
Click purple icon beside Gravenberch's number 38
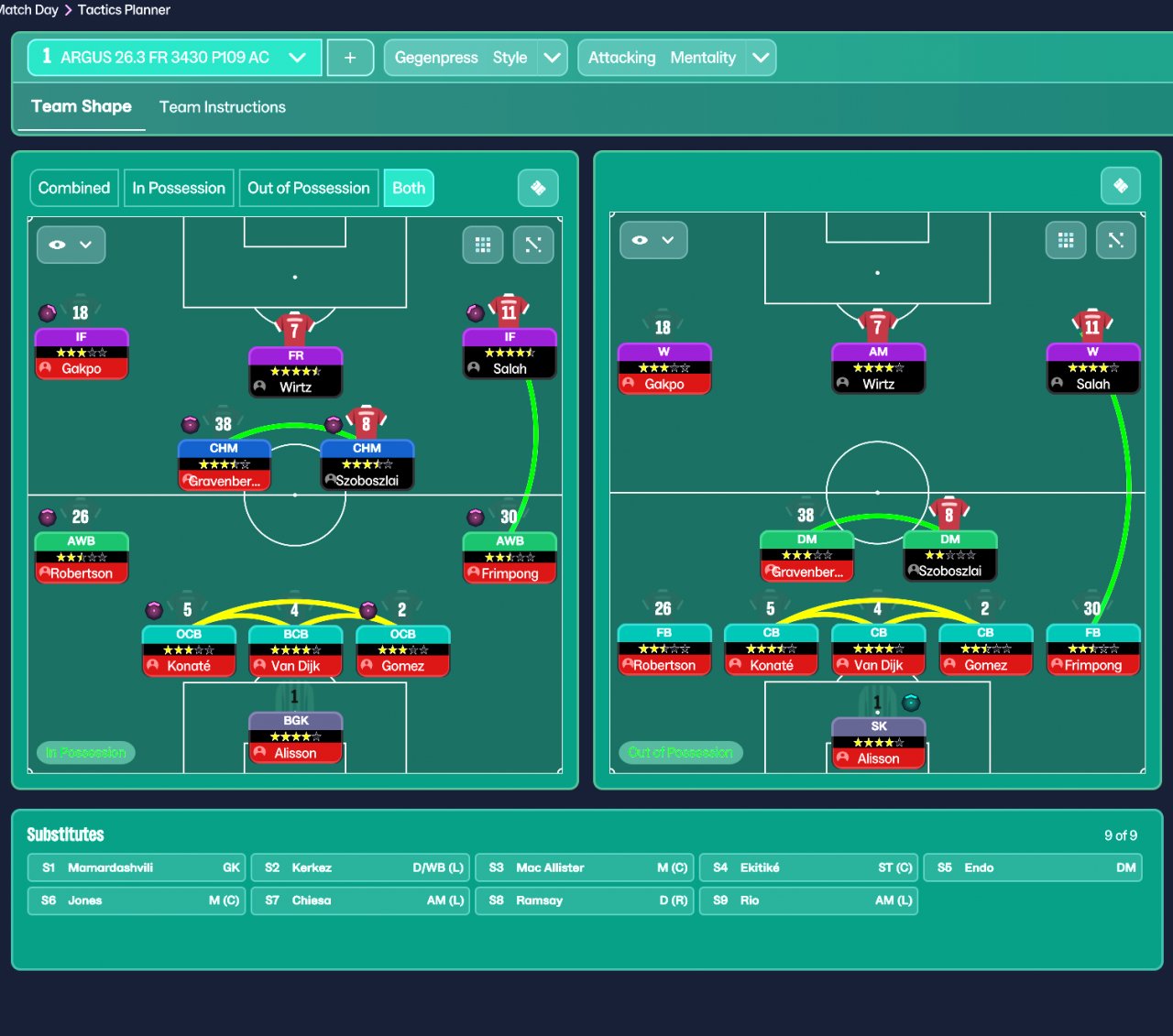tap(191, 424)
